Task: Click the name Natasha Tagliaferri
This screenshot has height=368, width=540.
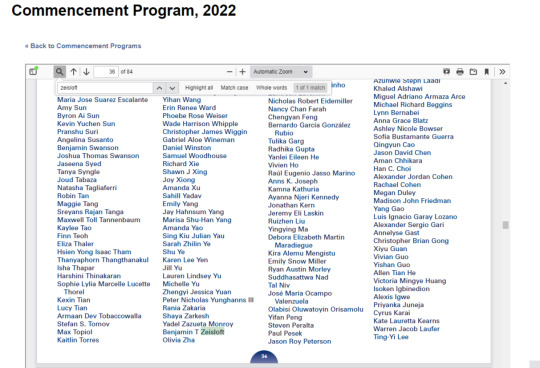Action: [x=87, y=188]
